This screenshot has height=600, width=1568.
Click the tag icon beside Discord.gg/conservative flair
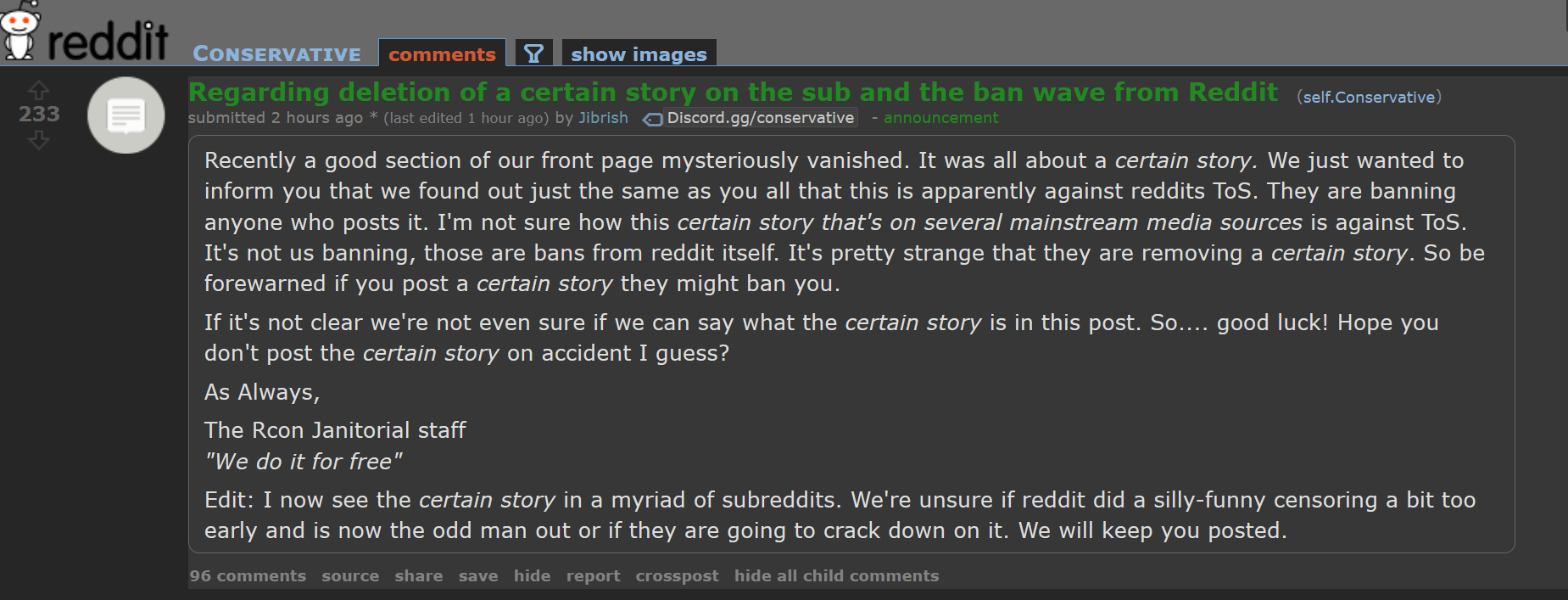click(652, 119)
